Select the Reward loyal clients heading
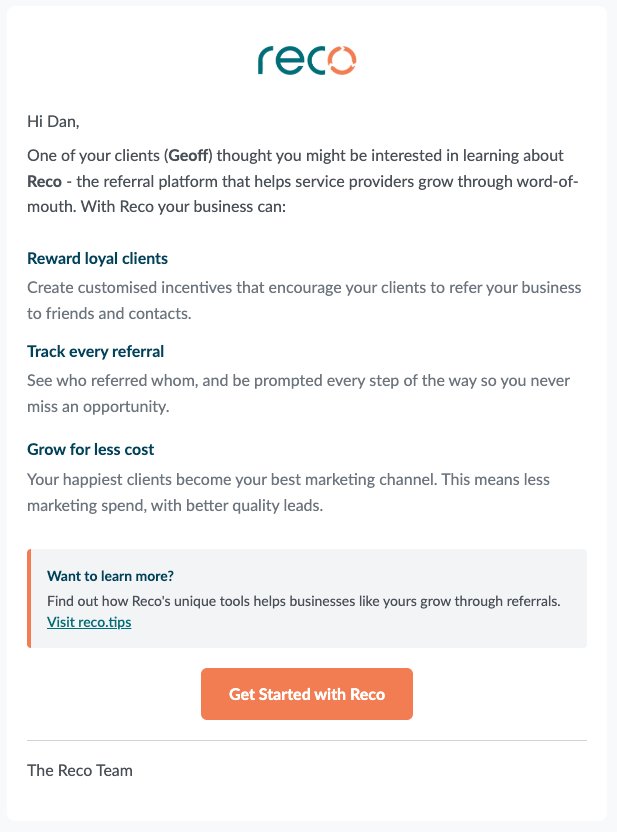617x832 pixels. tap(98, 258)
